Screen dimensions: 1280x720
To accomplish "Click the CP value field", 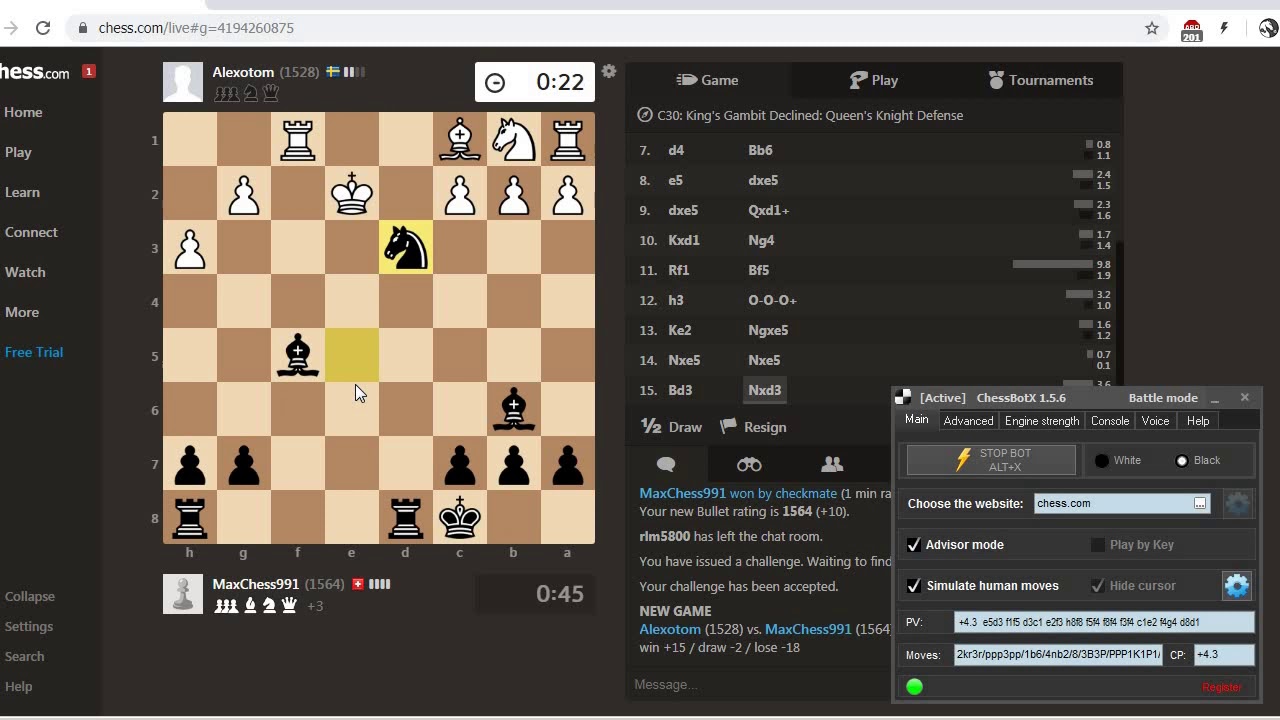I will pos(1223,655).
